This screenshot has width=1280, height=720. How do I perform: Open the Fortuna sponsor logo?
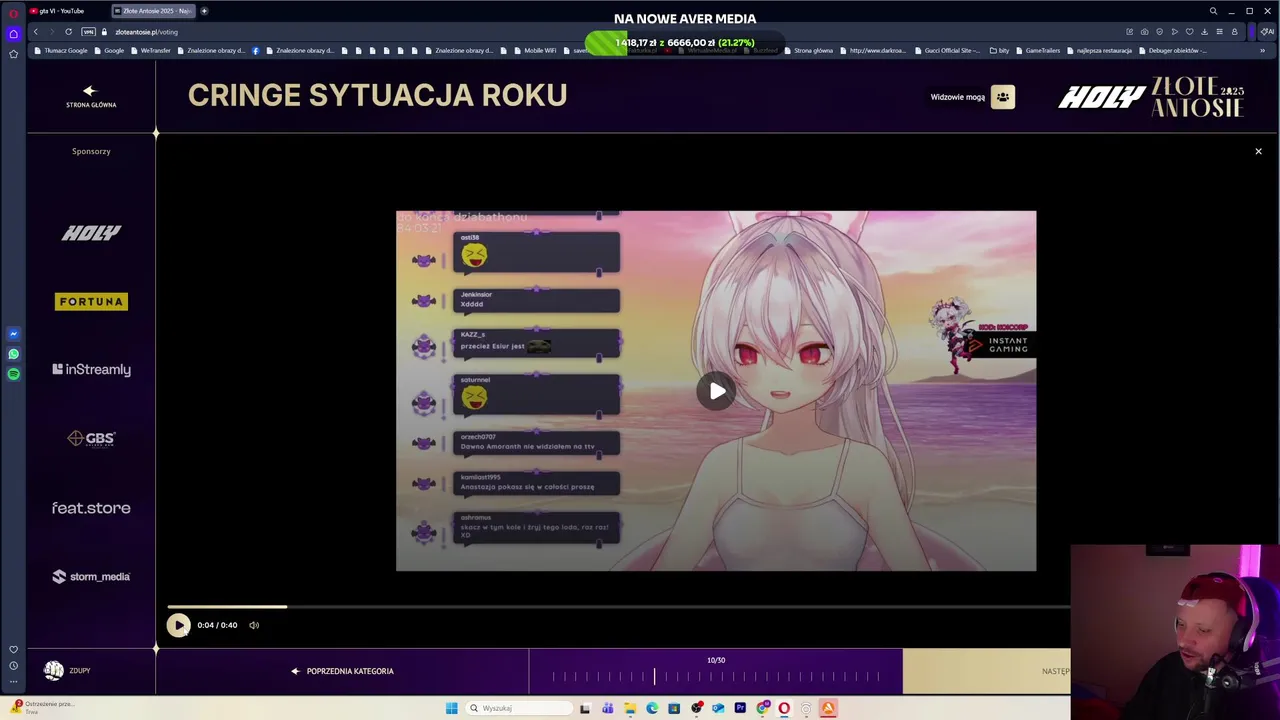coord(91,301)
